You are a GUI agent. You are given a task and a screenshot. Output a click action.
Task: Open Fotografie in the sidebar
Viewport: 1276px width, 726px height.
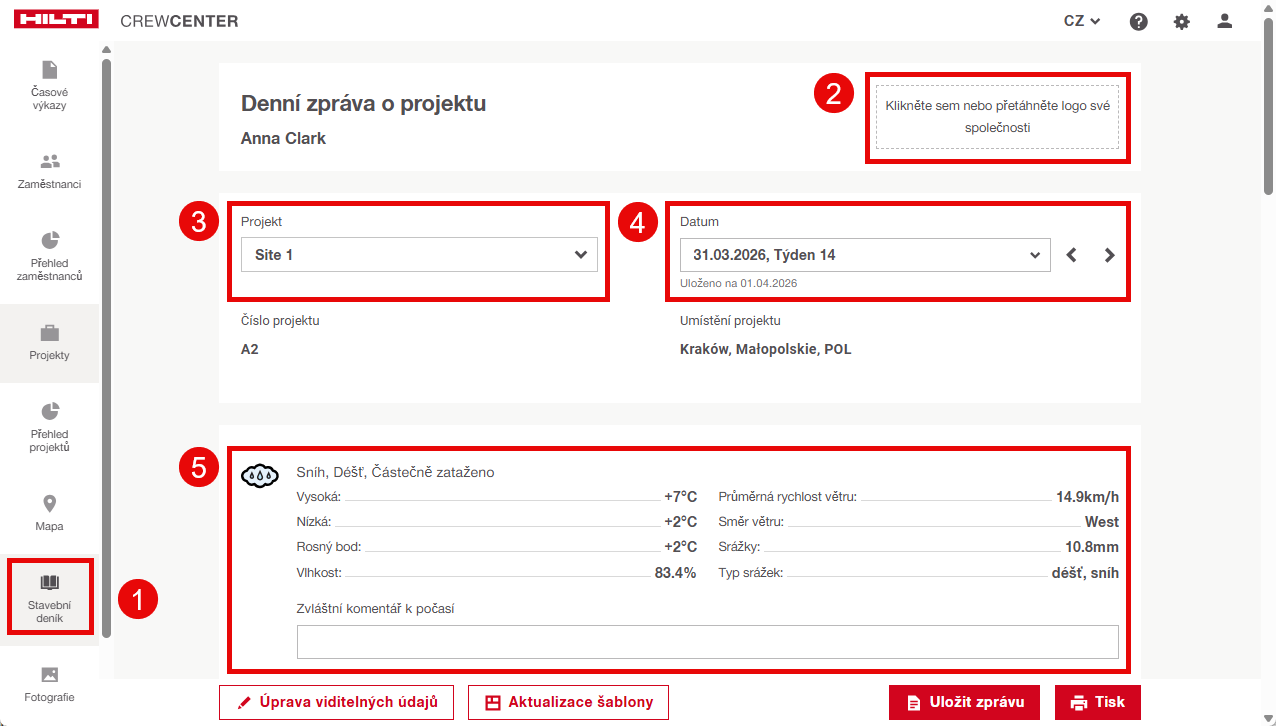[49, 684]
